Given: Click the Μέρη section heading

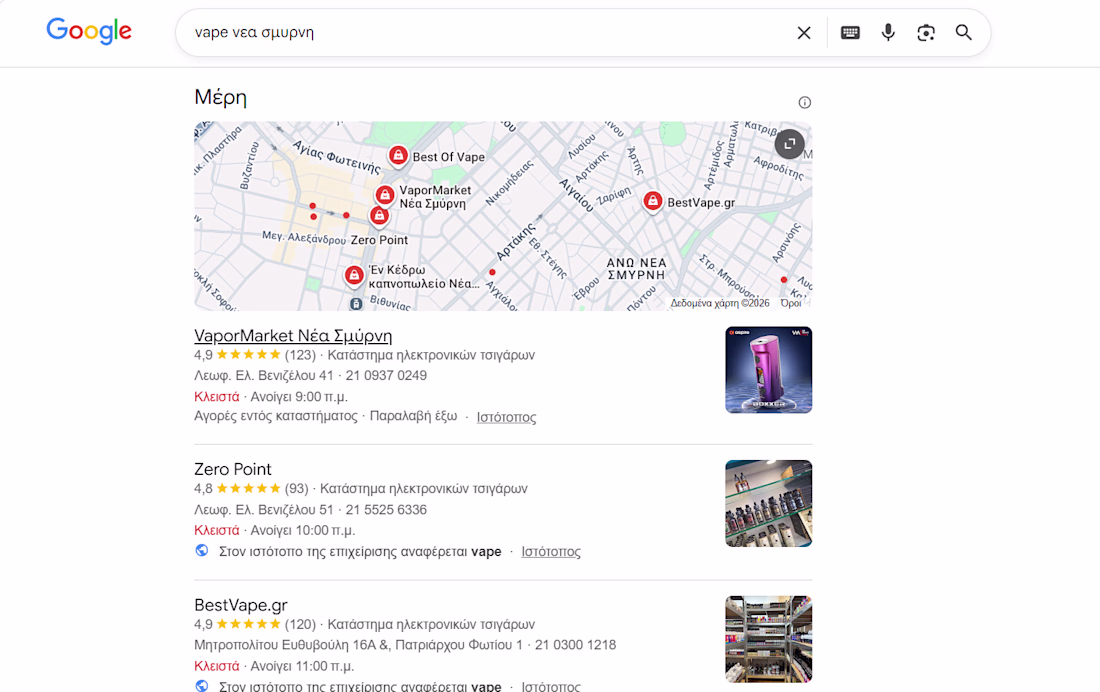Looking at the screenshot, I should click(x=220, y=98).
